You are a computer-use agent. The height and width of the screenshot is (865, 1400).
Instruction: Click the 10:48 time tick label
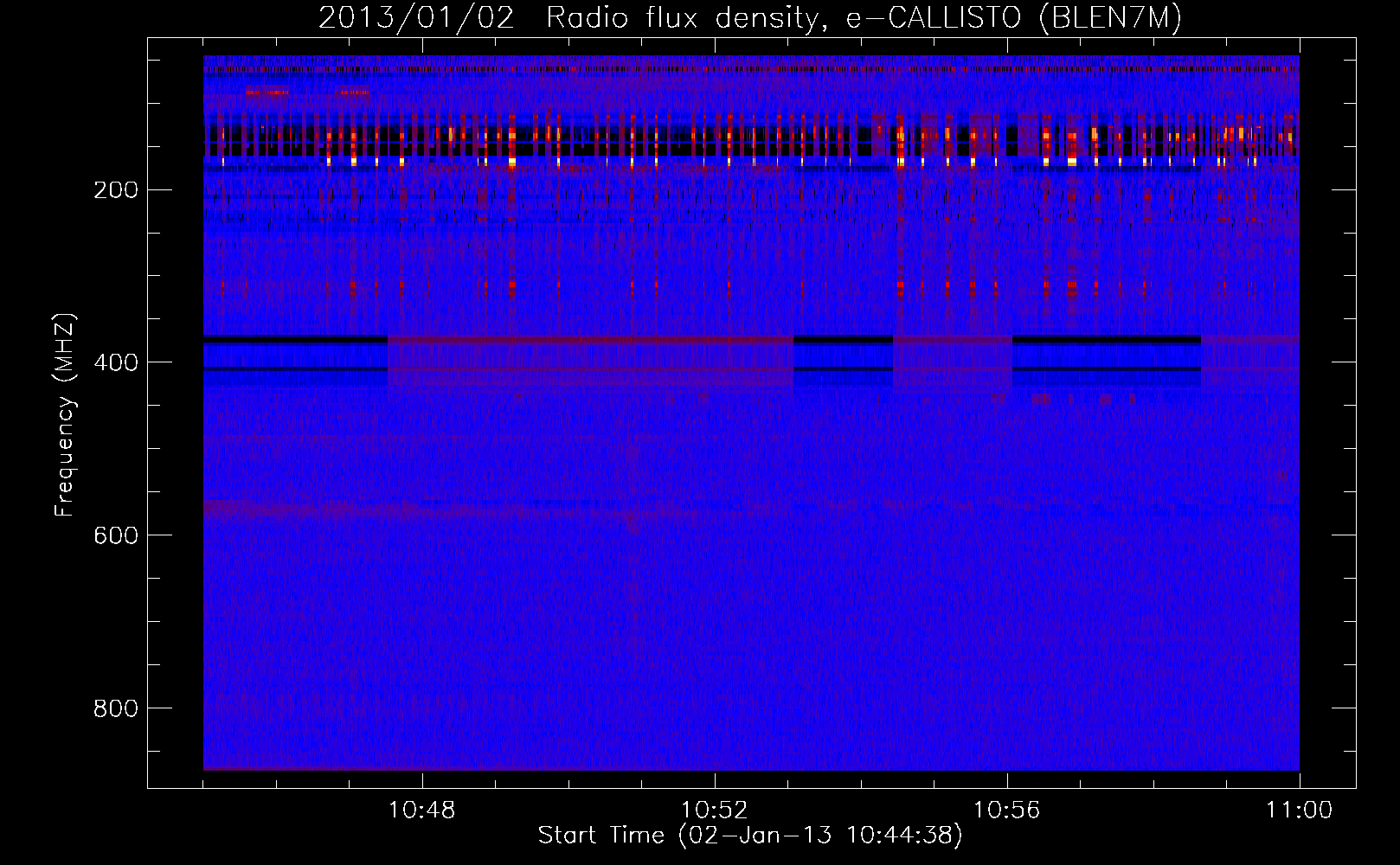pos(422,811)
